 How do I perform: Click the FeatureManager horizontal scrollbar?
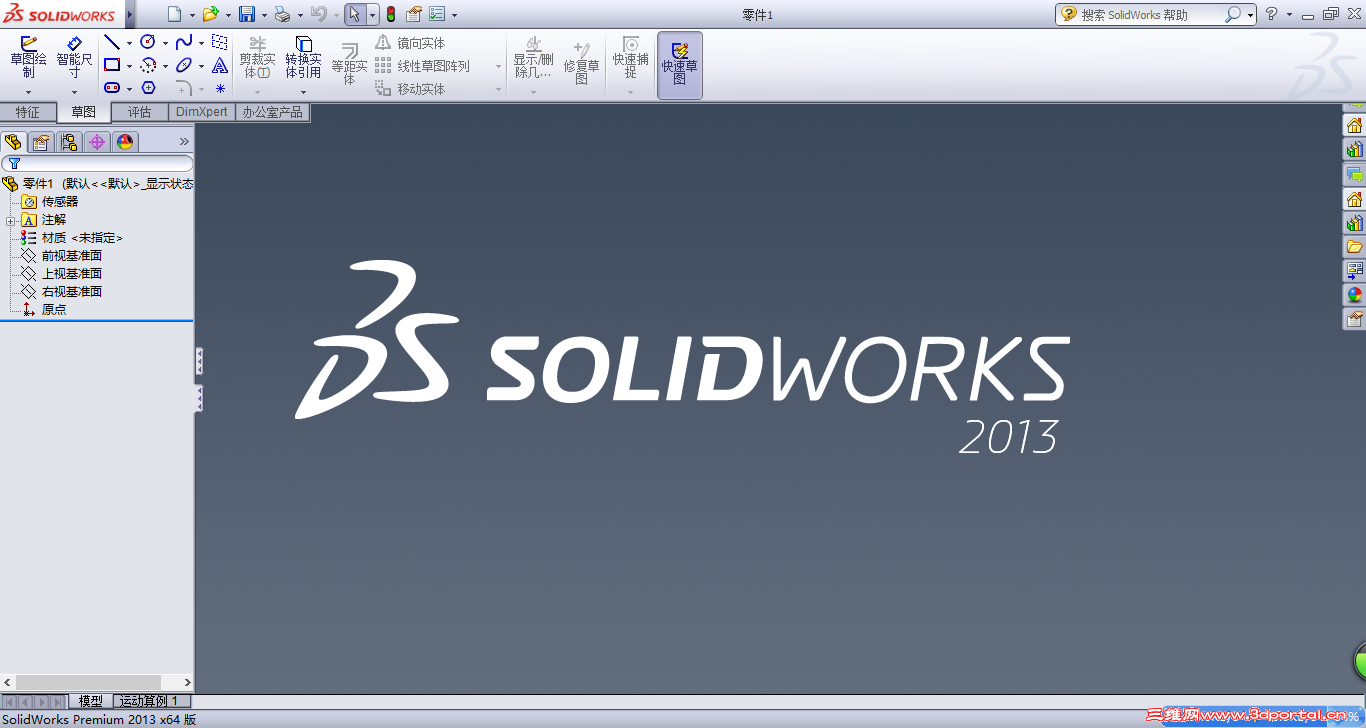pos(97,682)
